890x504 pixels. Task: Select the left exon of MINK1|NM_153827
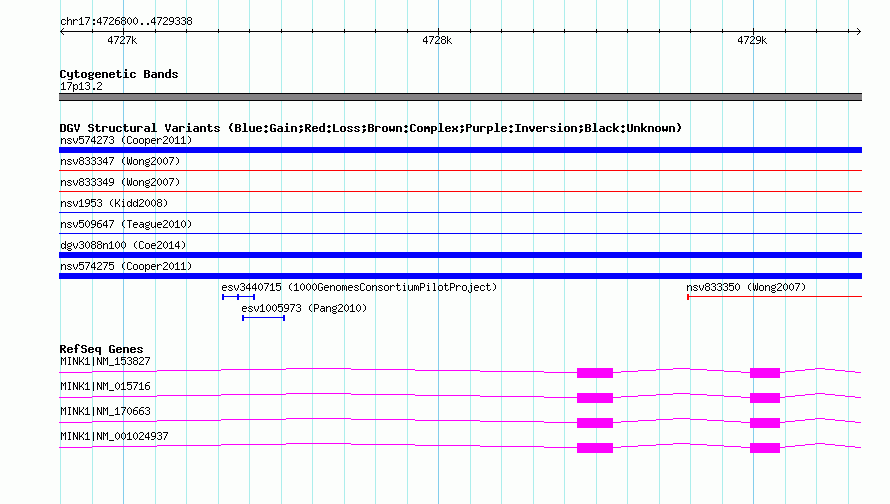[x=595, y=373]
